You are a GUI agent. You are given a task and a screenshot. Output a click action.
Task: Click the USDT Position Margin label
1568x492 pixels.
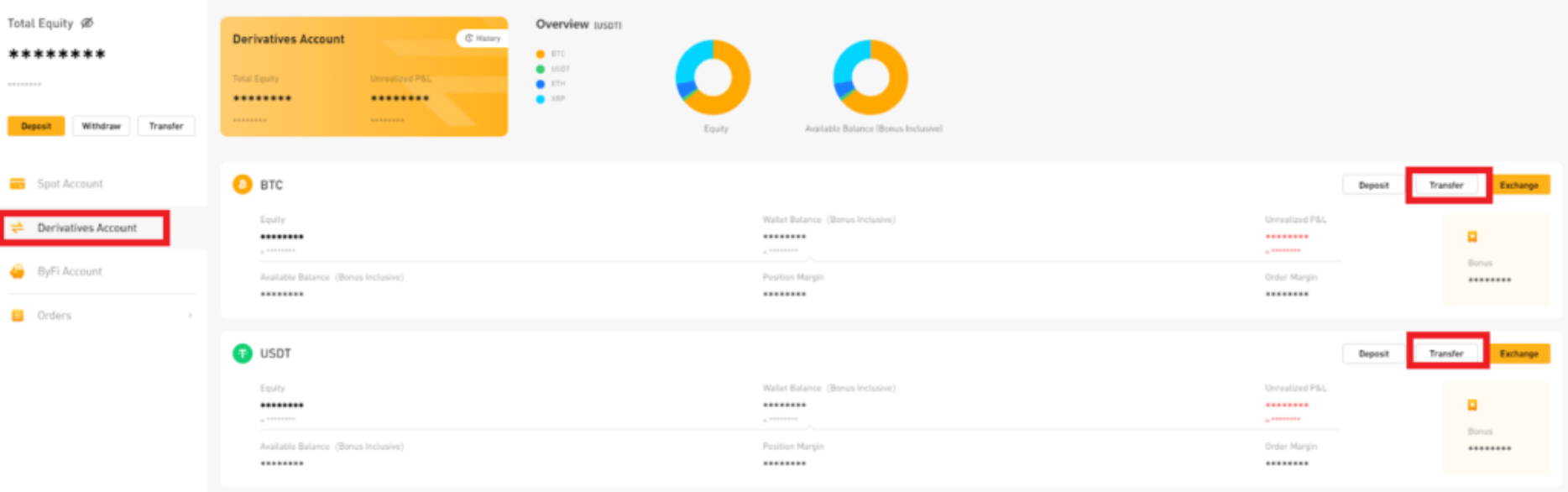click(x=793, y=447)
